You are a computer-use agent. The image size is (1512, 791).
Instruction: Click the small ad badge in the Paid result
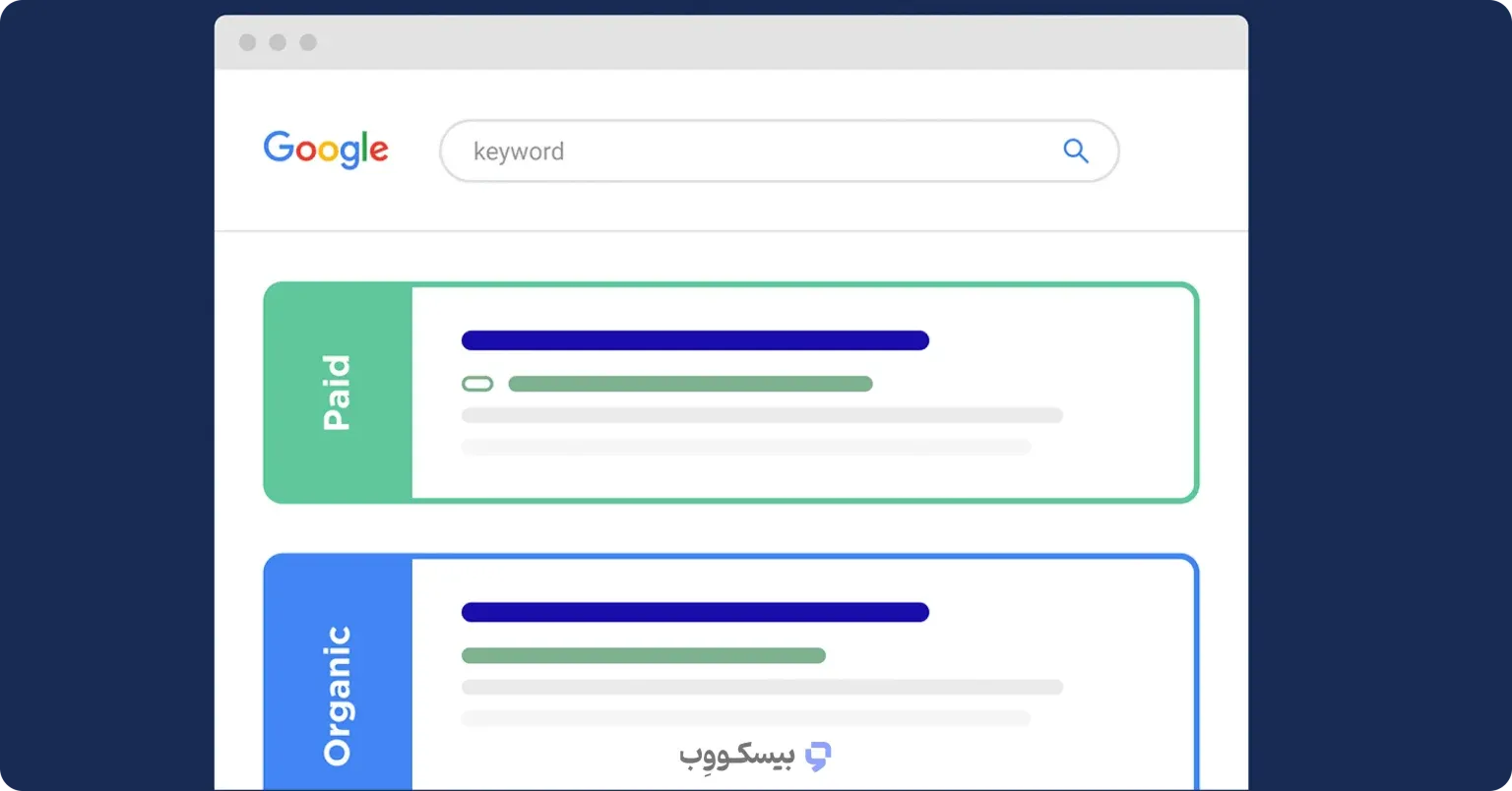click(x=477, y=384)
